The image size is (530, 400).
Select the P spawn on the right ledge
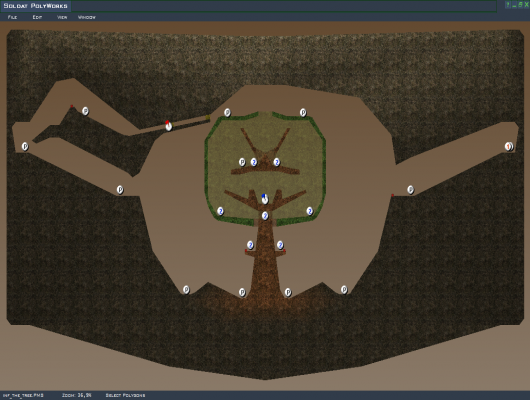(x=410, y=190)
